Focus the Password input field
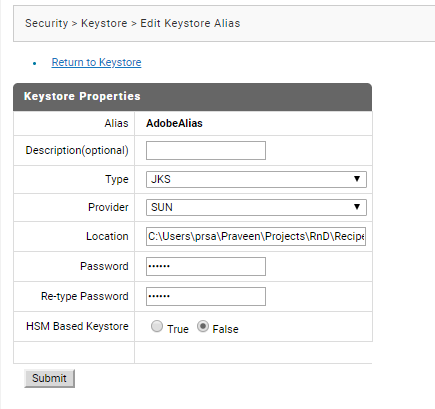435x409 pixels. pos(206,266)
